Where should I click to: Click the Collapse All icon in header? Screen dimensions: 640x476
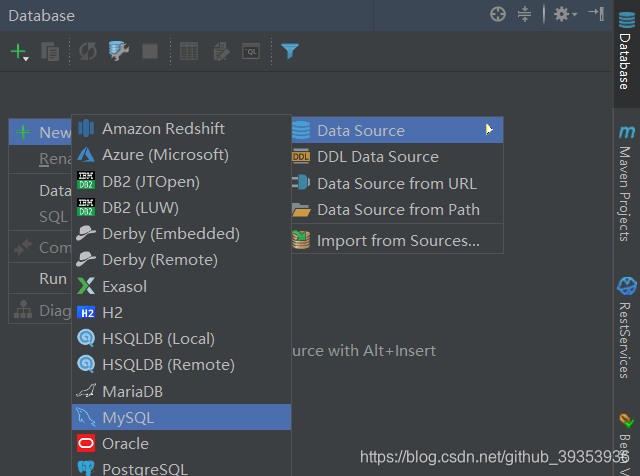coord(524,14)
